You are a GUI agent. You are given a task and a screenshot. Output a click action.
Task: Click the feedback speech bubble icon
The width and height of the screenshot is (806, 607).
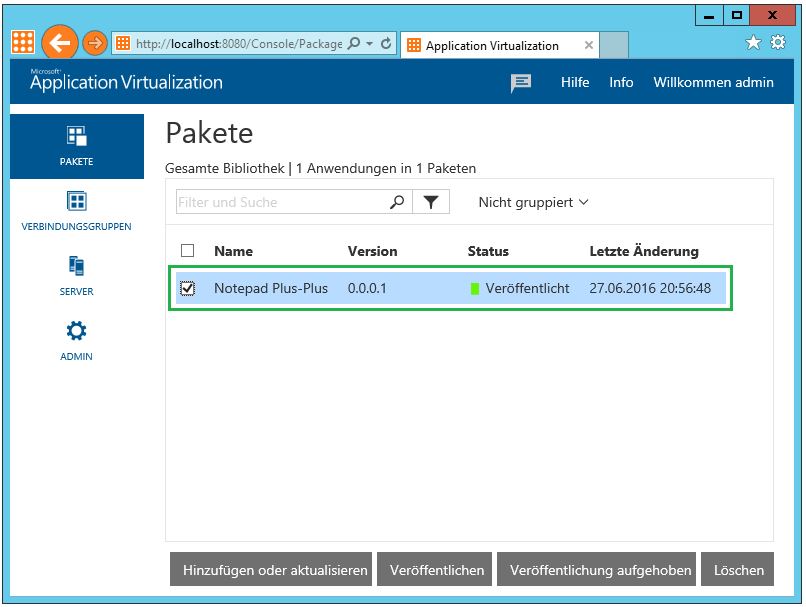tap(521, 83)
